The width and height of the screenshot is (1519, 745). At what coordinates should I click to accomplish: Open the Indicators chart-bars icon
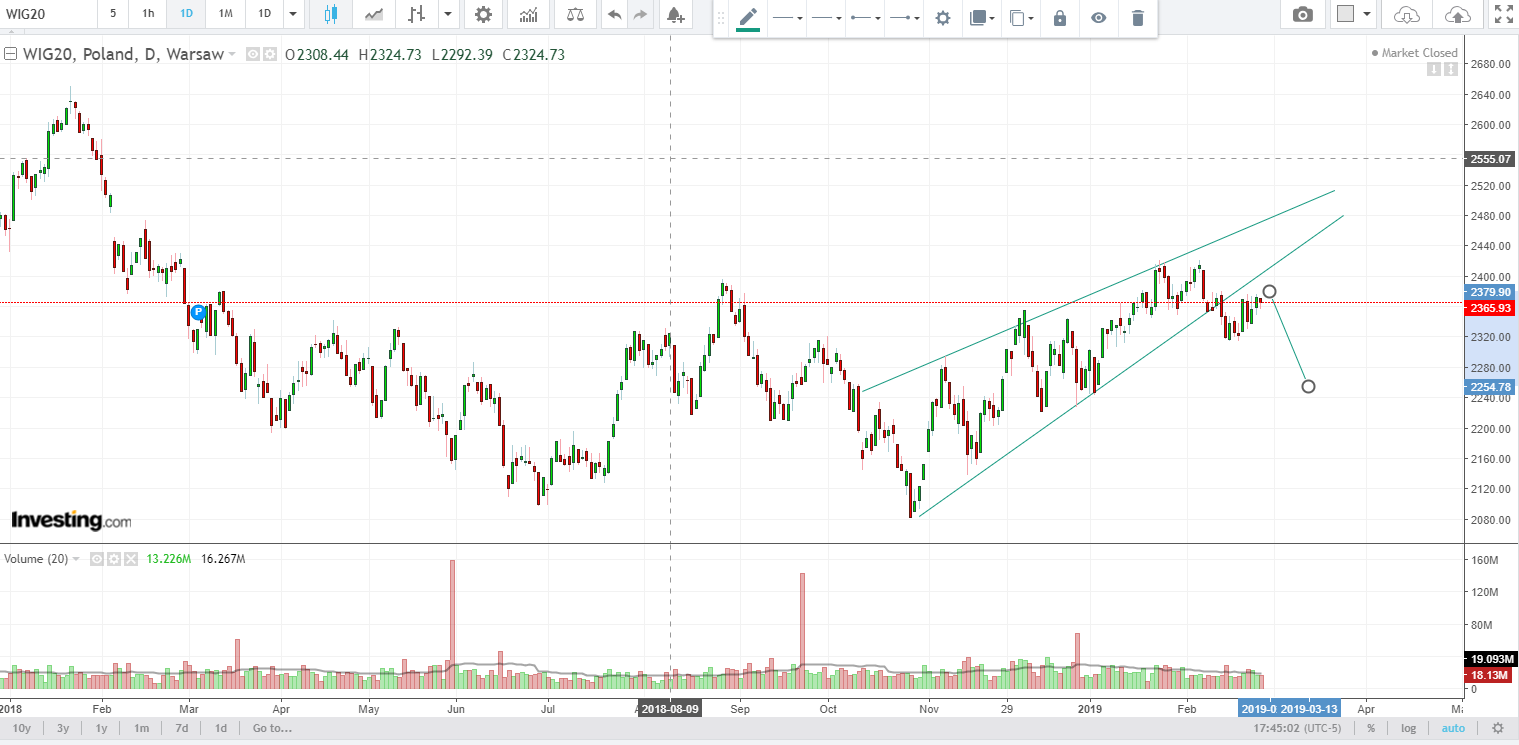[528, 14]
